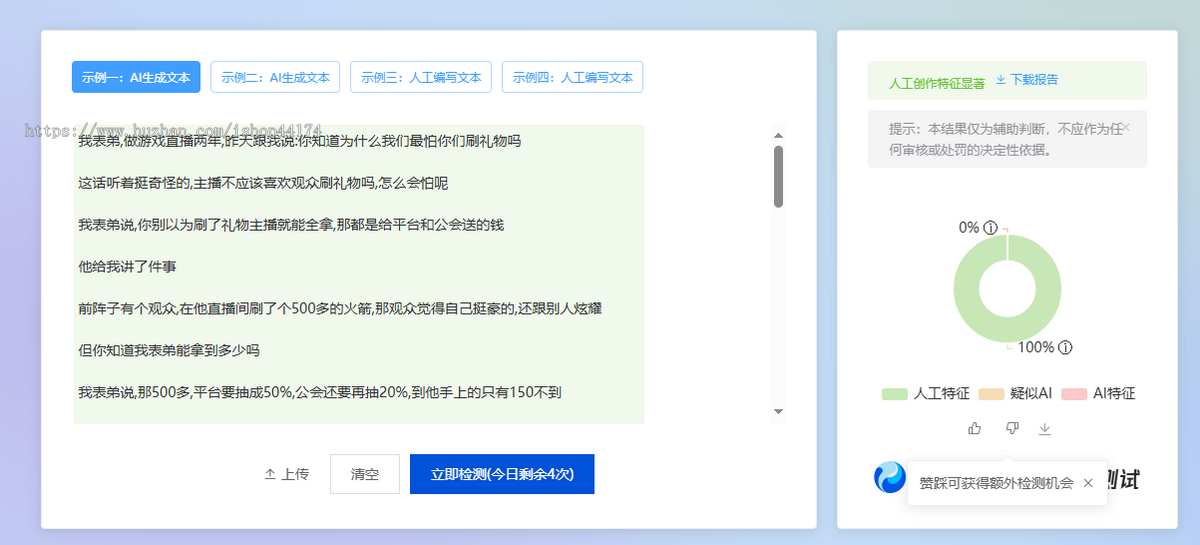
Task: Click the line "他给我讲了件事"
Action: point(127,267)
